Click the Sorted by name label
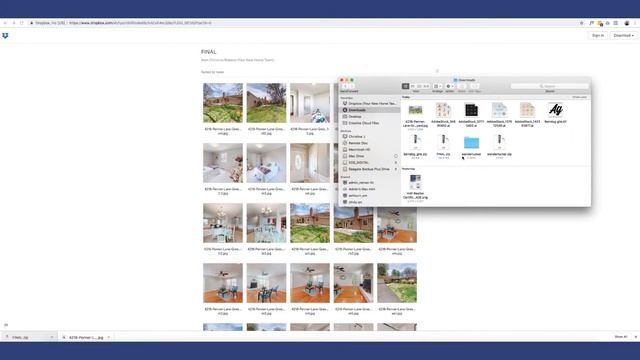The image size is (640, 360). point(212,72)
